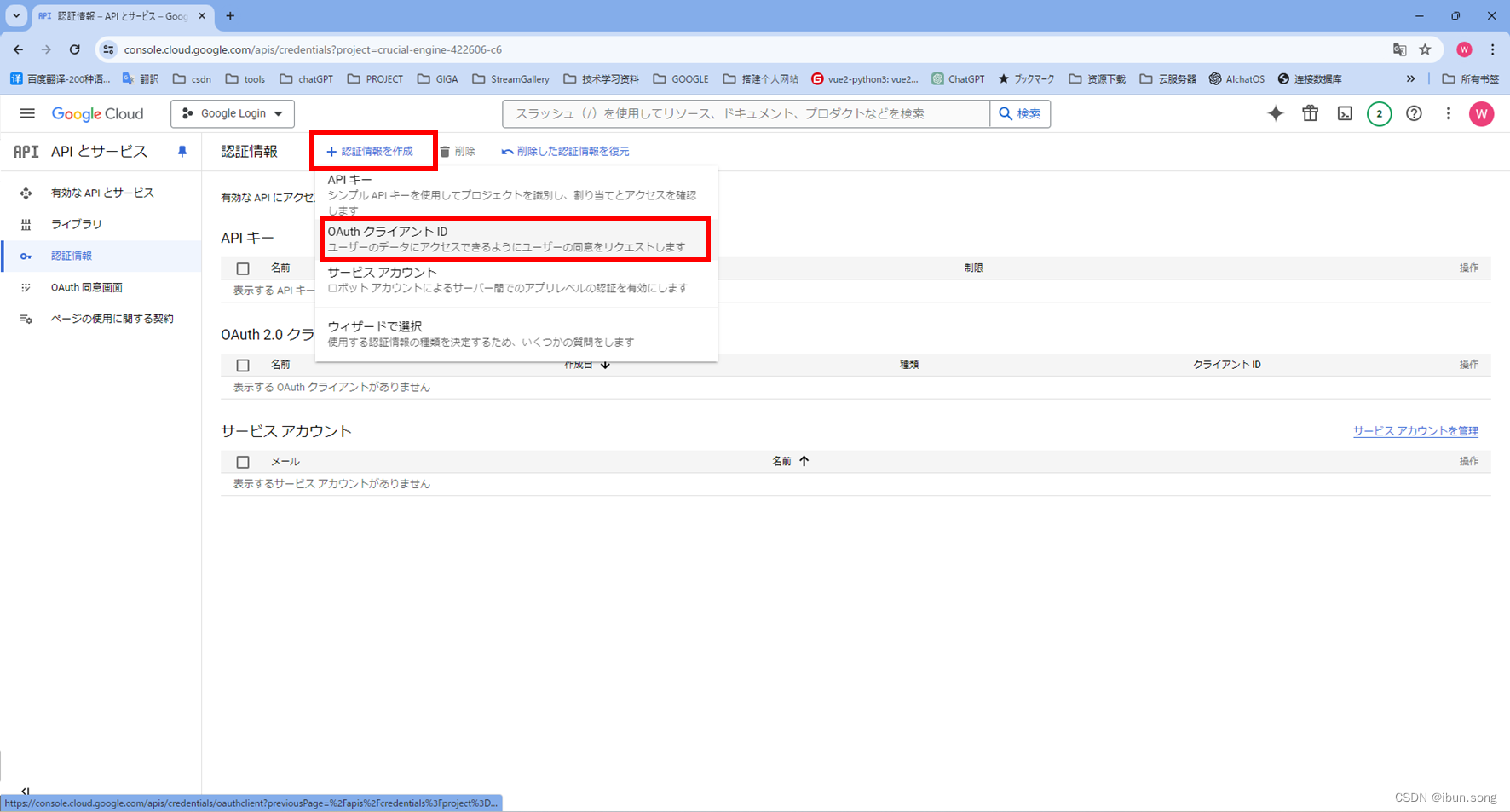Open Chrome three-dot menu

[1492, 49]
